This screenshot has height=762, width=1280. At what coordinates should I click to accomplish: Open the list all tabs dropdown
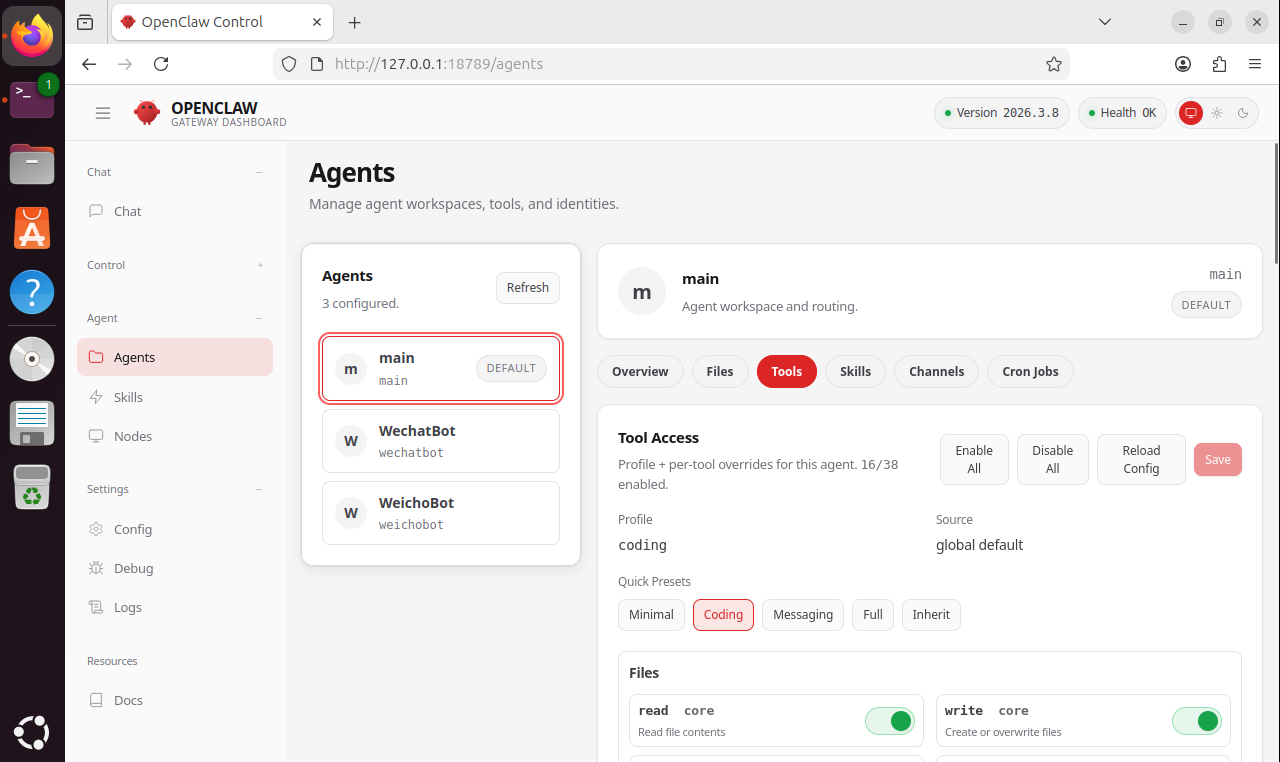[x=1105, y=22]
